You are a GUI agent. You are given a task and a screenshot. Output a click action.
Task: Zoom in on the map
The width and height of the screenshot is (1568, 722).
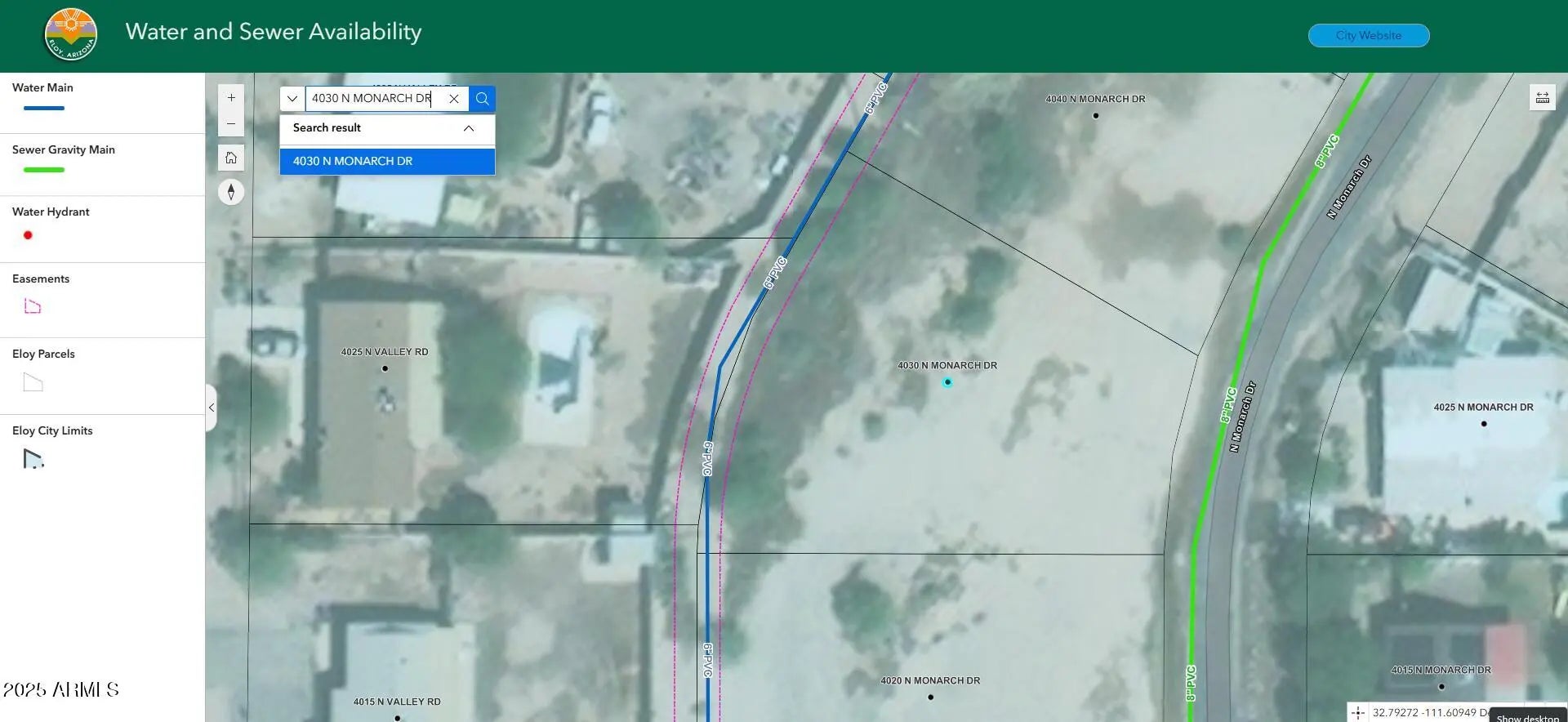231,98
